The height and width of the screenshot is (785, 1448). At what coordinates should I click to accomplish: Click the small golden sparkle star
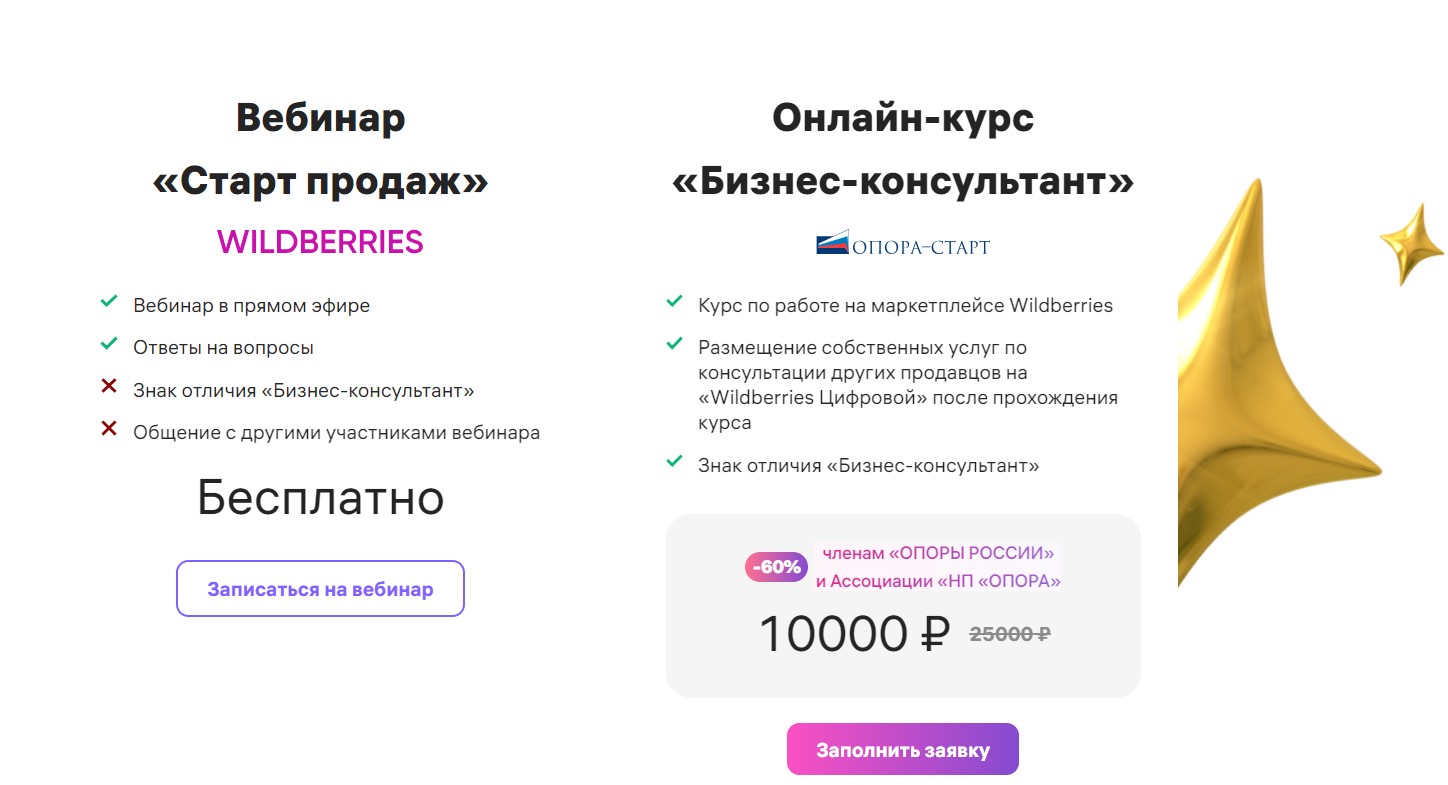[x=1412, y=243]
